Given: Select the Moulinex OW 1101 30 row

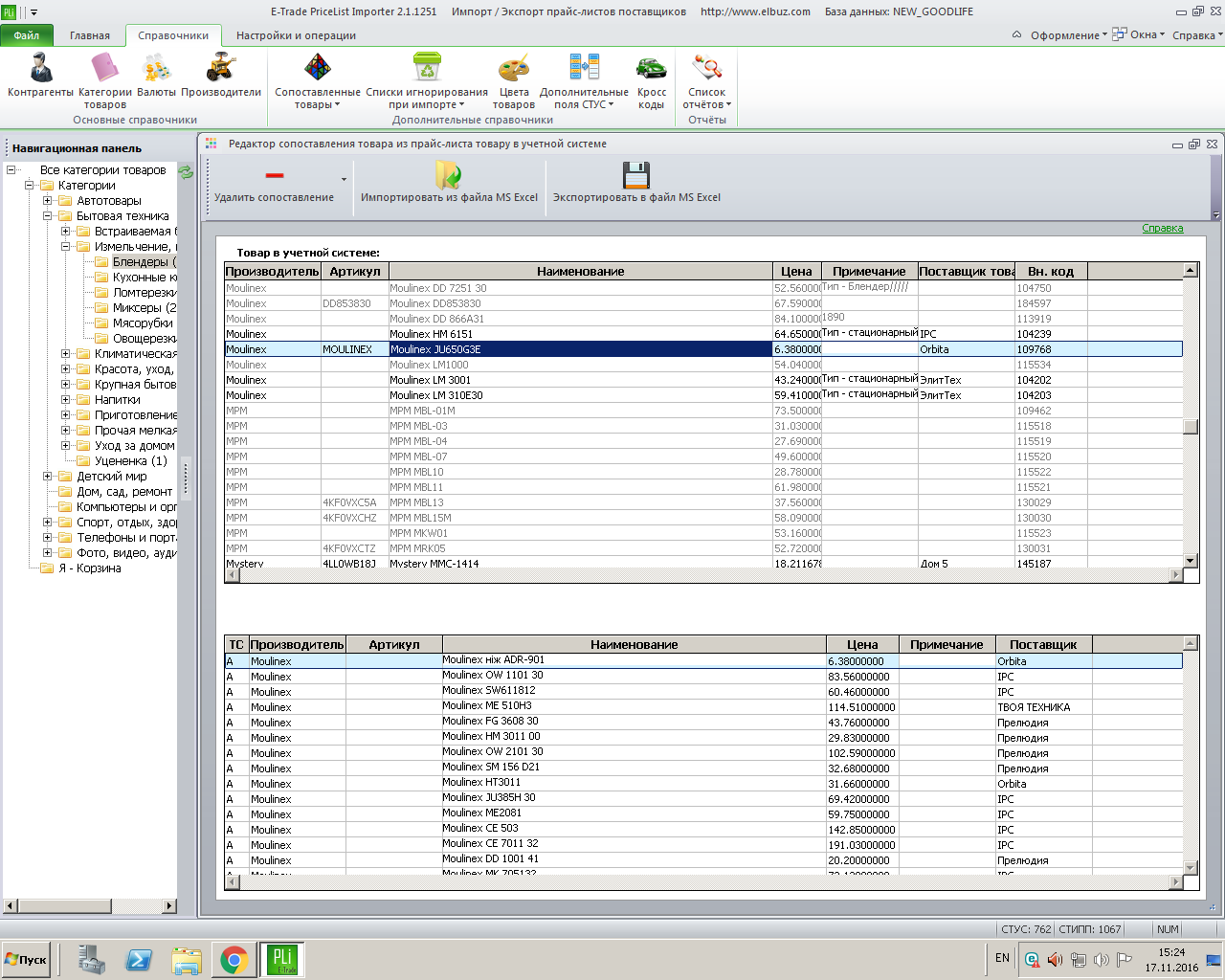Looking at the screenshot, I should click(x=703, y=677).
